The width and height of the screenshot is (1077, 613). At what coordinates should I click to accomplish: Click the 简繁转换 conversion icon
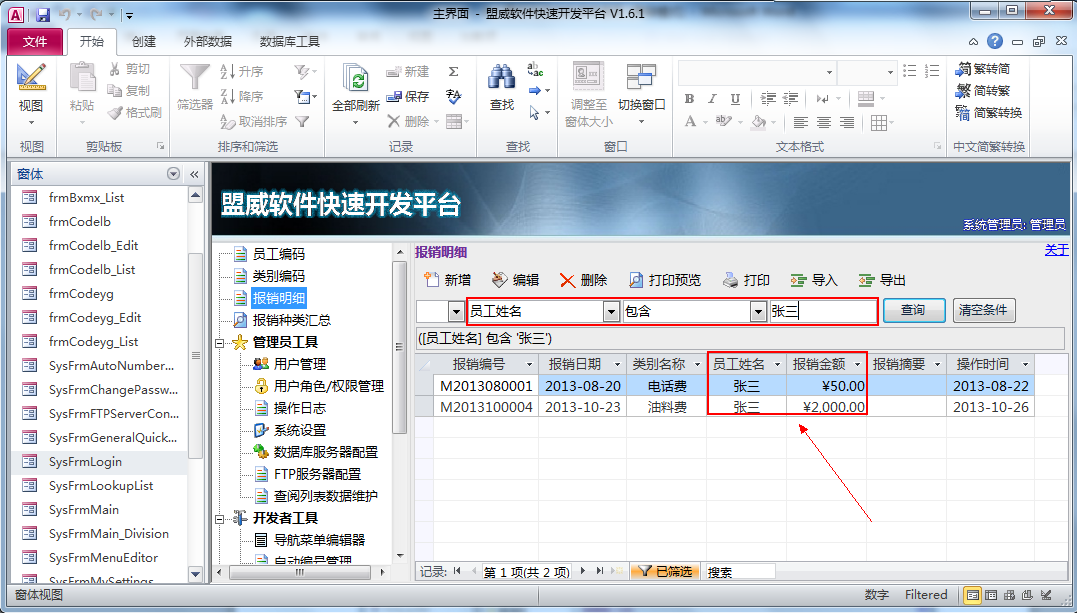(963, 113)
